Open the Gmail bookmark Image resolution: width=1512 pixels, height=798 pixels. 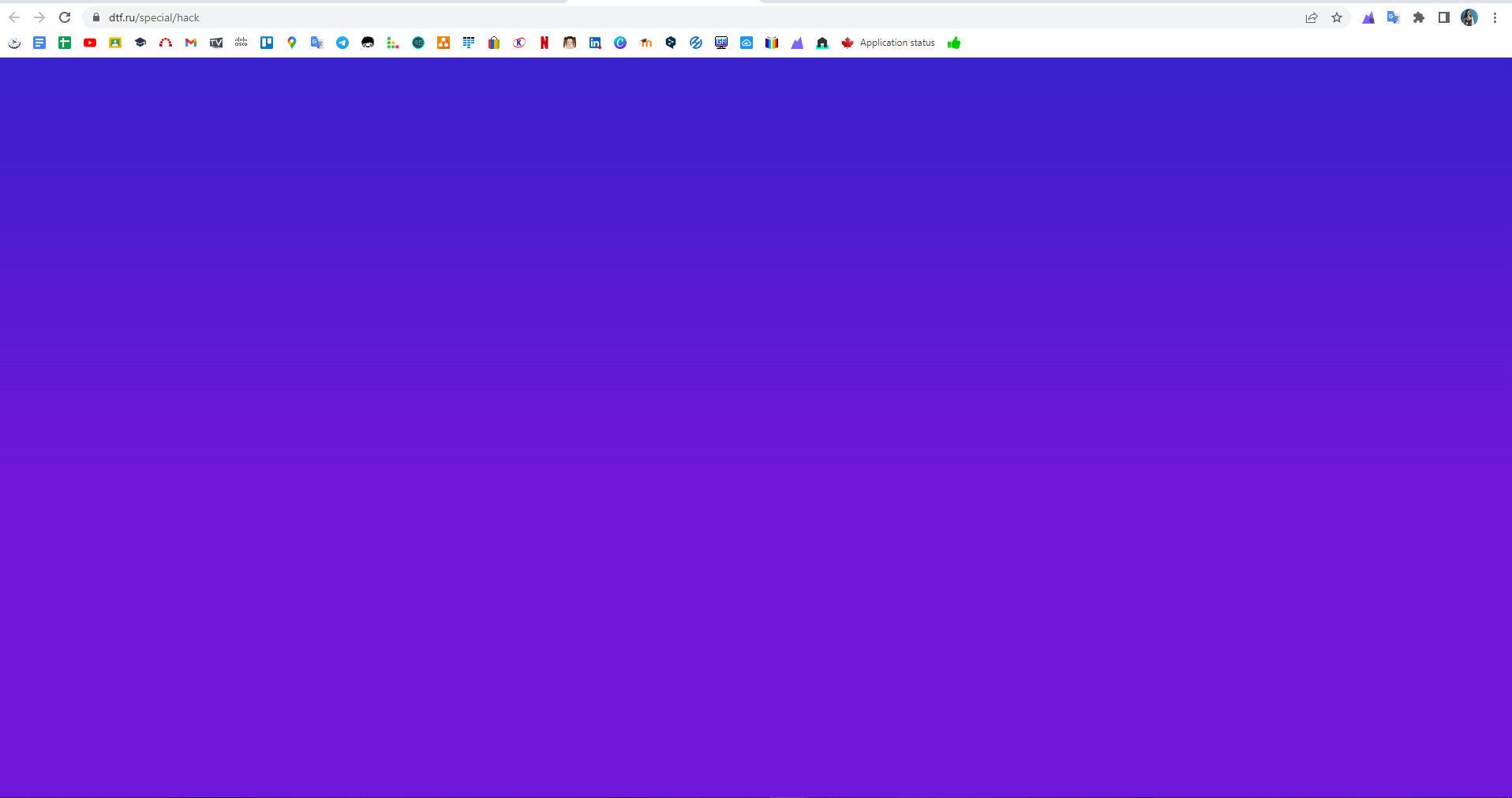(191, 43)
